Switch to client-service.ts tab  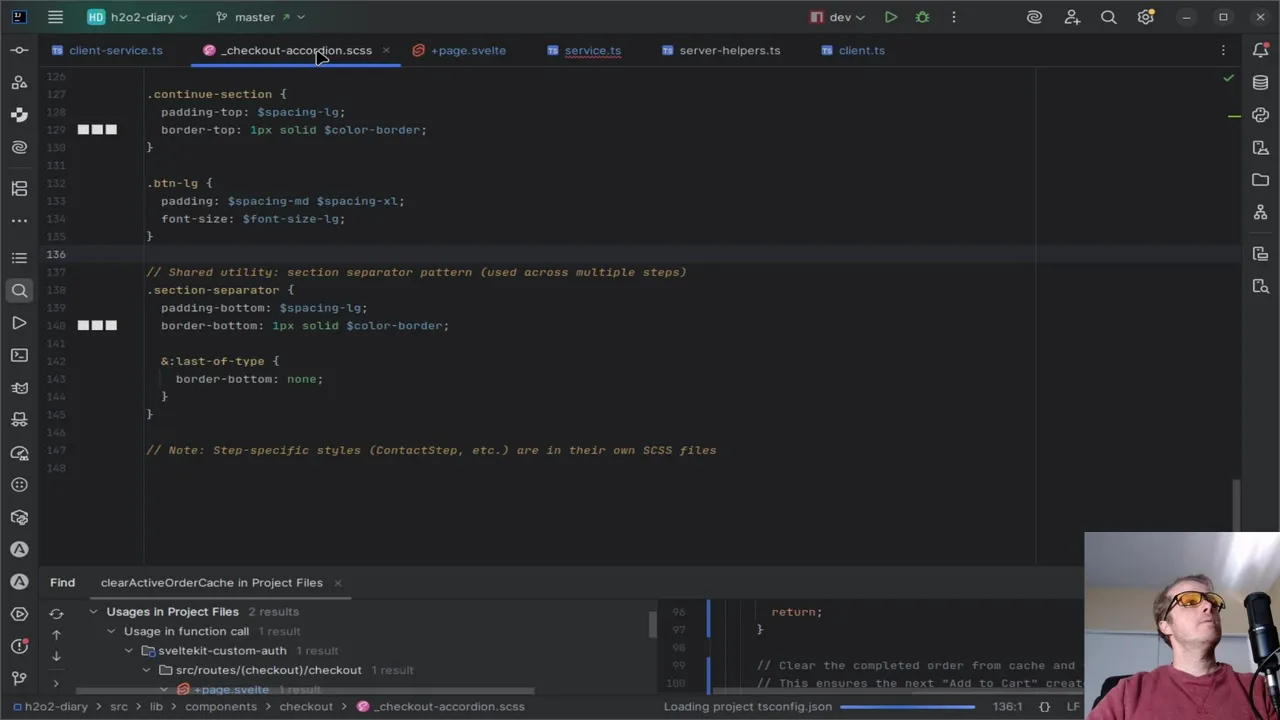click(107, 50)
